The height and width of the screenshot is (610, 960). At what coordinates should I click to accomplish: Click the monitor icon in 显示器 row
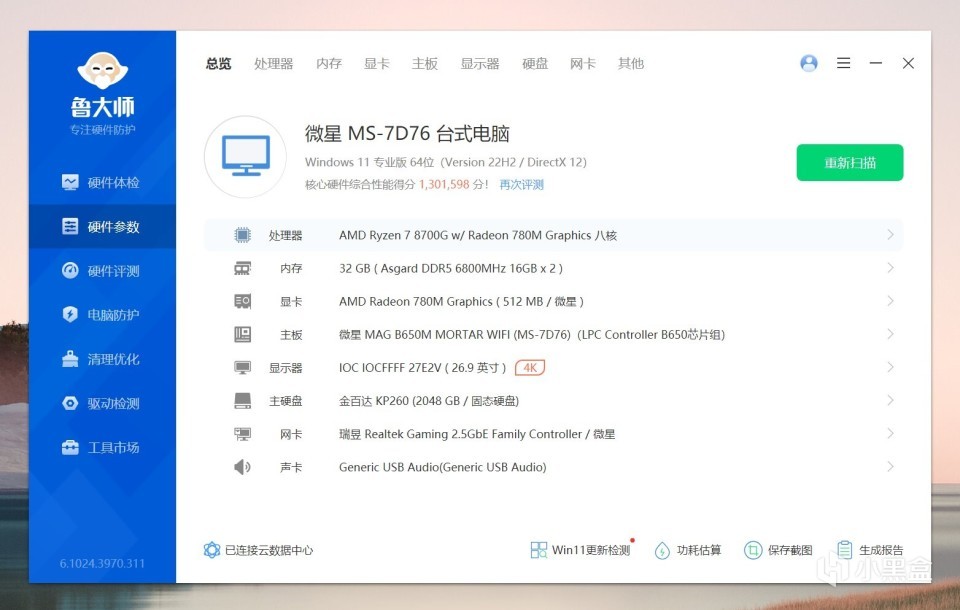pyautogui.click(x=242, y=367)
